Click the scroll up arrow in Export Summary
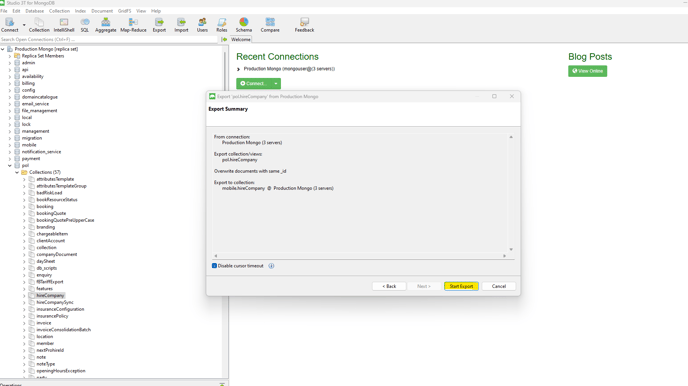Screen dimensions: 688x386 click(511, 137)
